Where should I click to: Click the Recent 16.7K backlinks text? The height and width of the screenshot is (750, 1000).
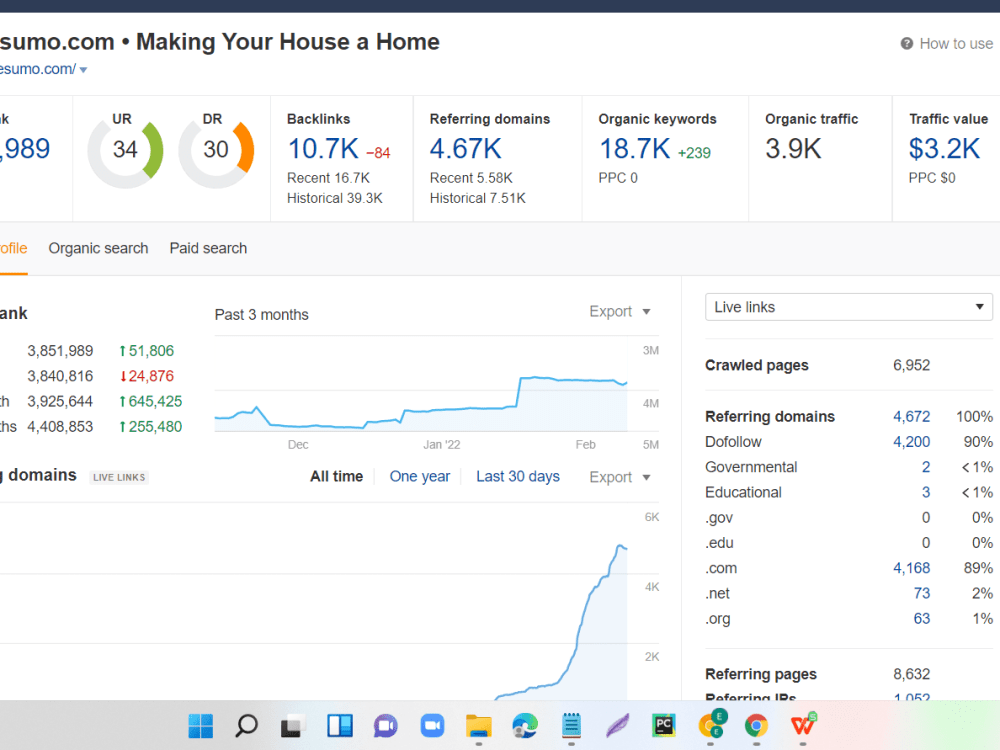328,178
